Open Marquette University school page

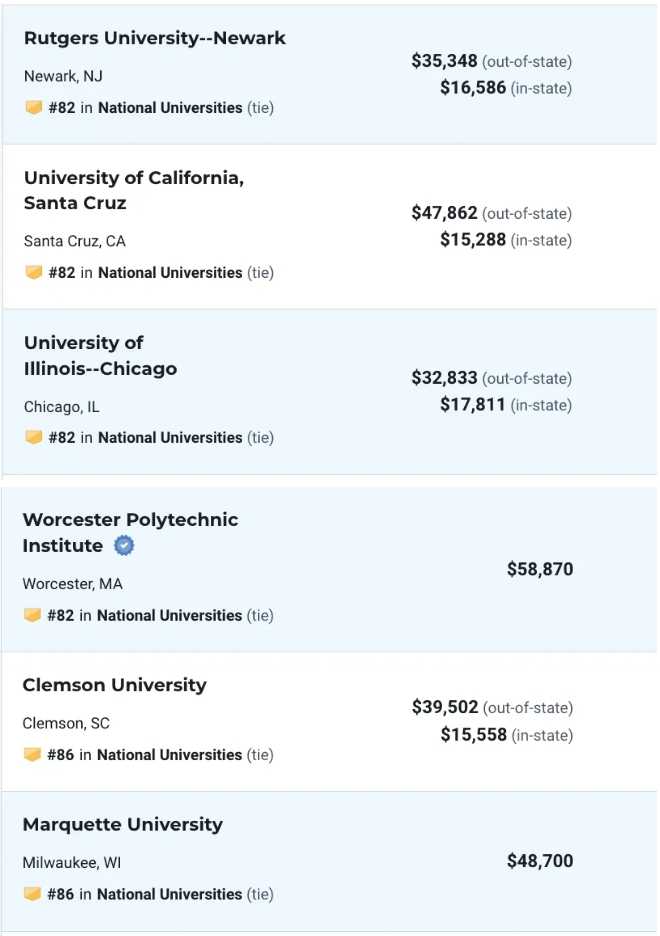point(122,824)
